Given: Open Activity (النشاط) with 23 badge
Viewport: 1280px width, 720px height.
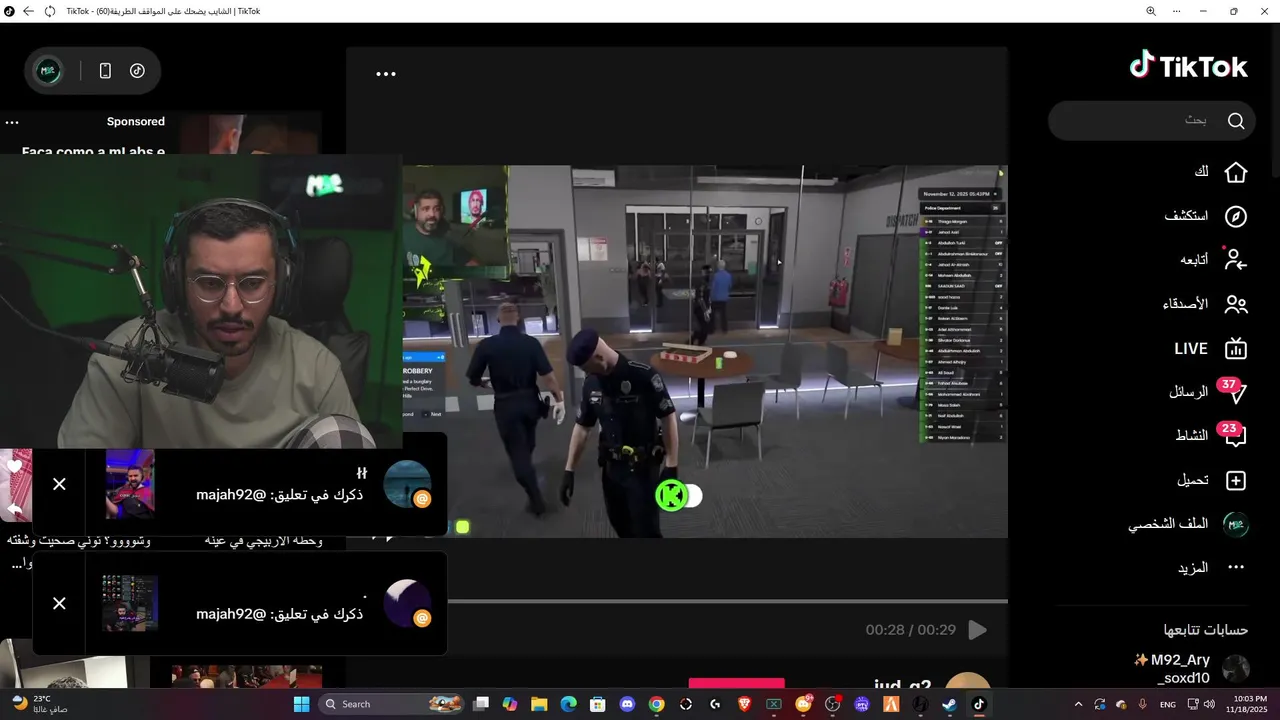Looking at the screenshot, I should (1211, 435).
